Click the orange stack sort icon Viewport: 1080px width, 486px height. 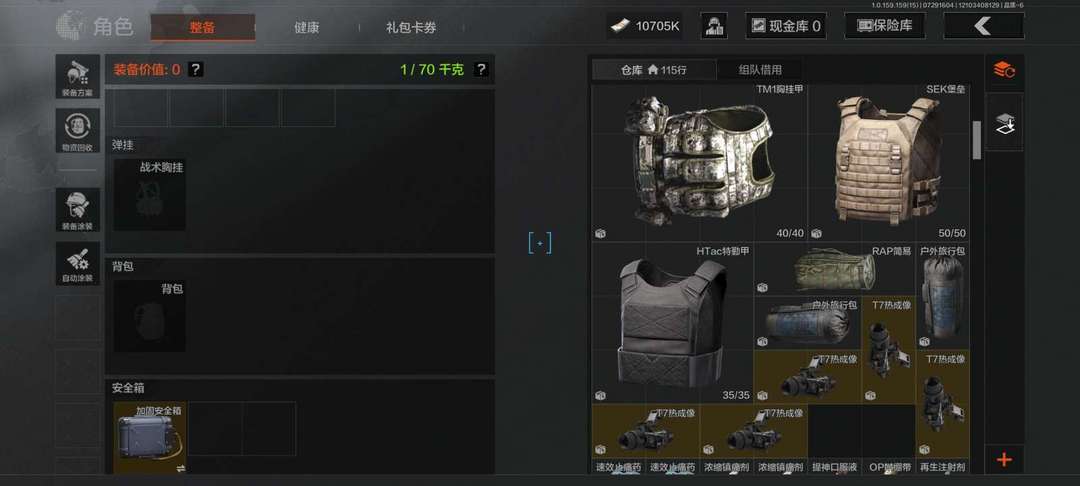point(1004,70)
